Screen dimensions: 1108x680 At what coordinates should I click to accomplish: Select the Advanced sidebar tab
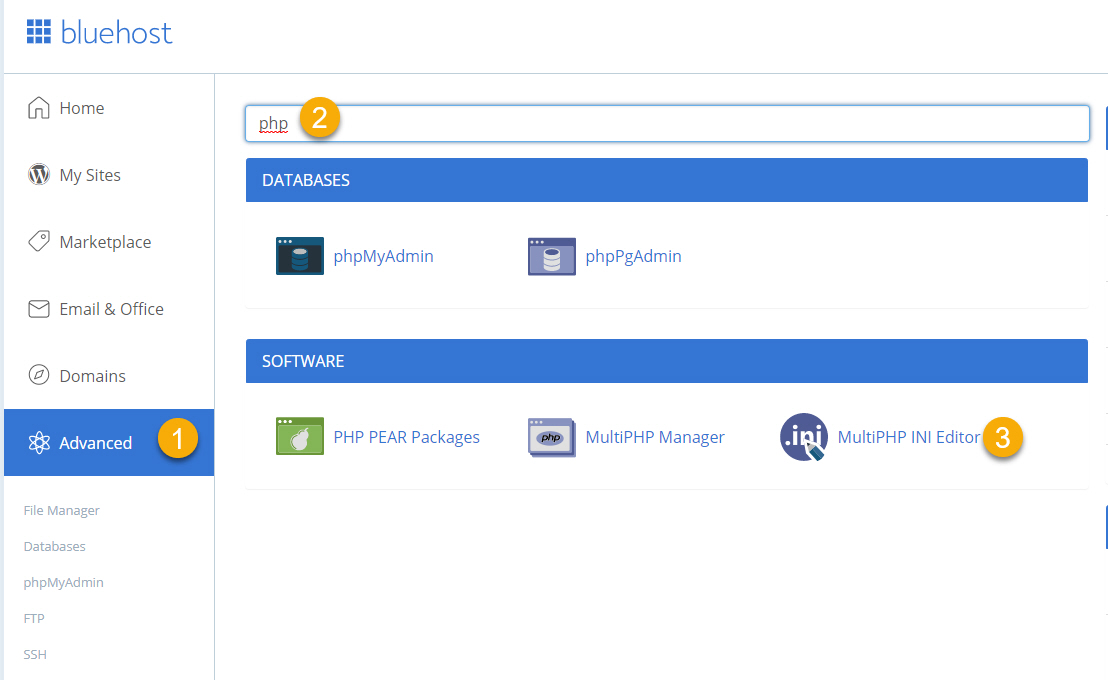click(109, 442)
